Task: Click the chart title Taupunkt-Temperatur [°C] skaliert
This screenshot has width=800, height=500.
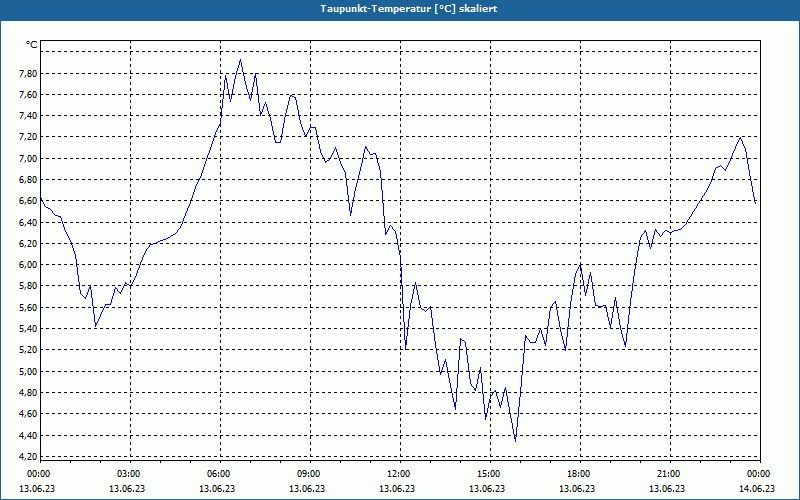Action: coord(409,9)
